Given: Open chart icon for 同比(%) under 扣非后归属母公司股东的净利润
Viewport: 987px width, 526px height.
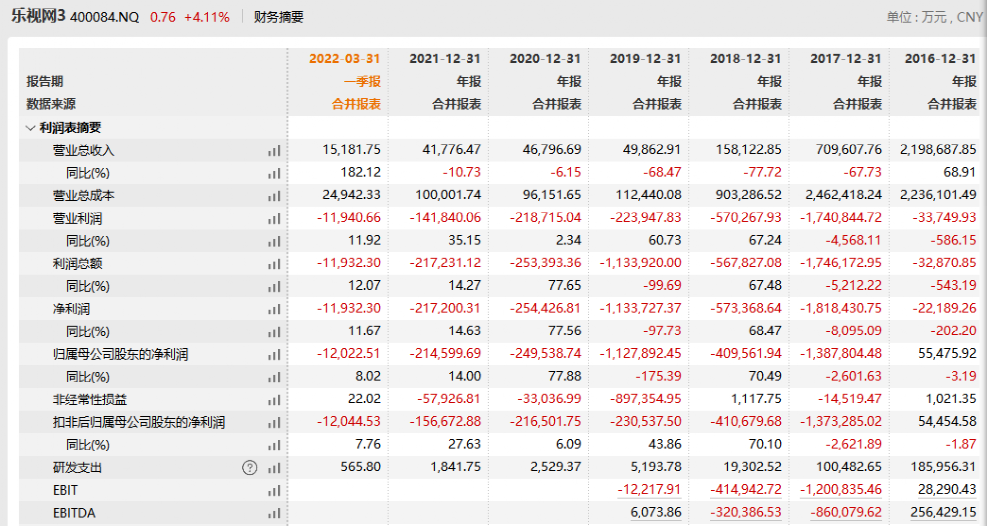Looking at the screenshot, I should (274, 445).
